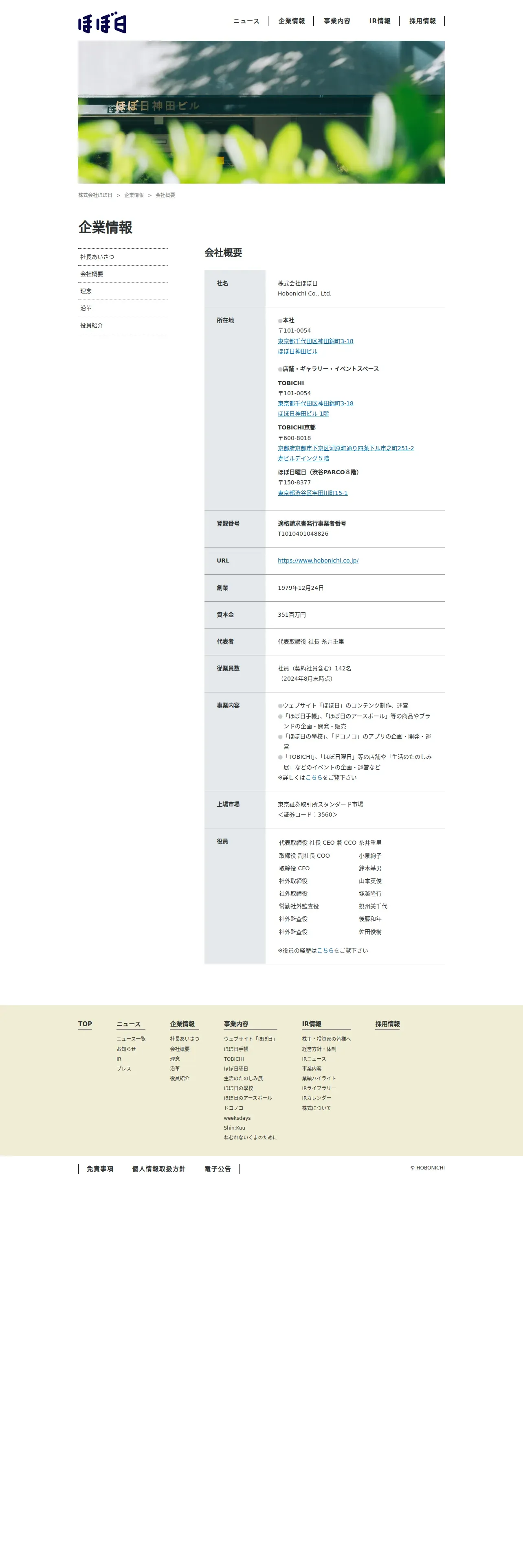Open 個人情報取扱方針 at page bottom

(x=158, y=1169)
